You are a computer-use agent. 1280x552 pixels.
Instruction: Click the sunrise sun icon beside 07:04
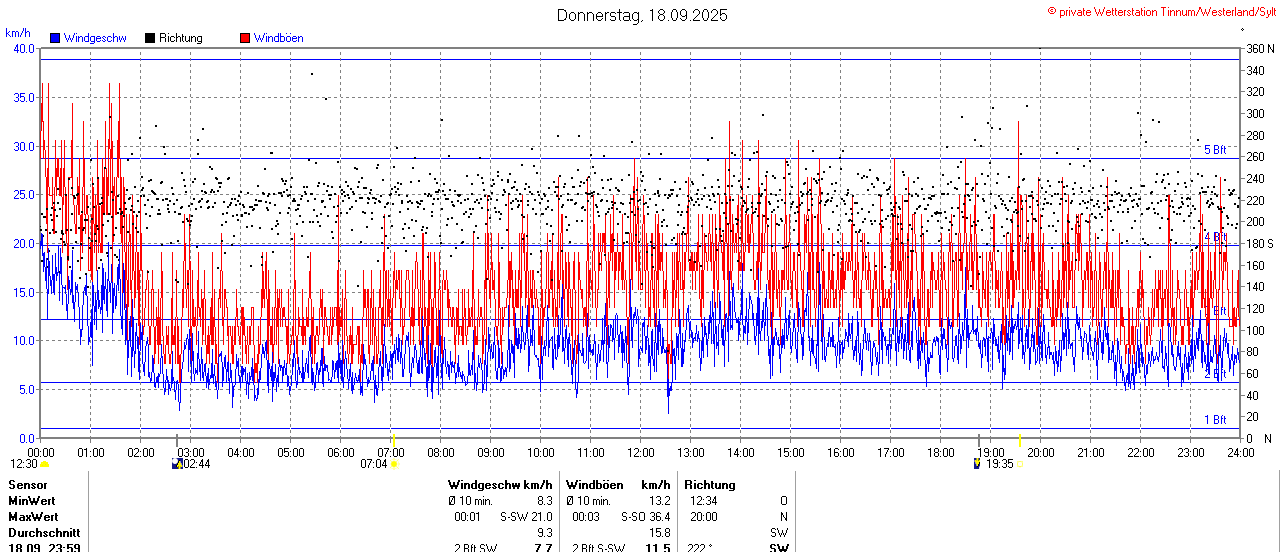pyautogui.click(x=394, y=464)
